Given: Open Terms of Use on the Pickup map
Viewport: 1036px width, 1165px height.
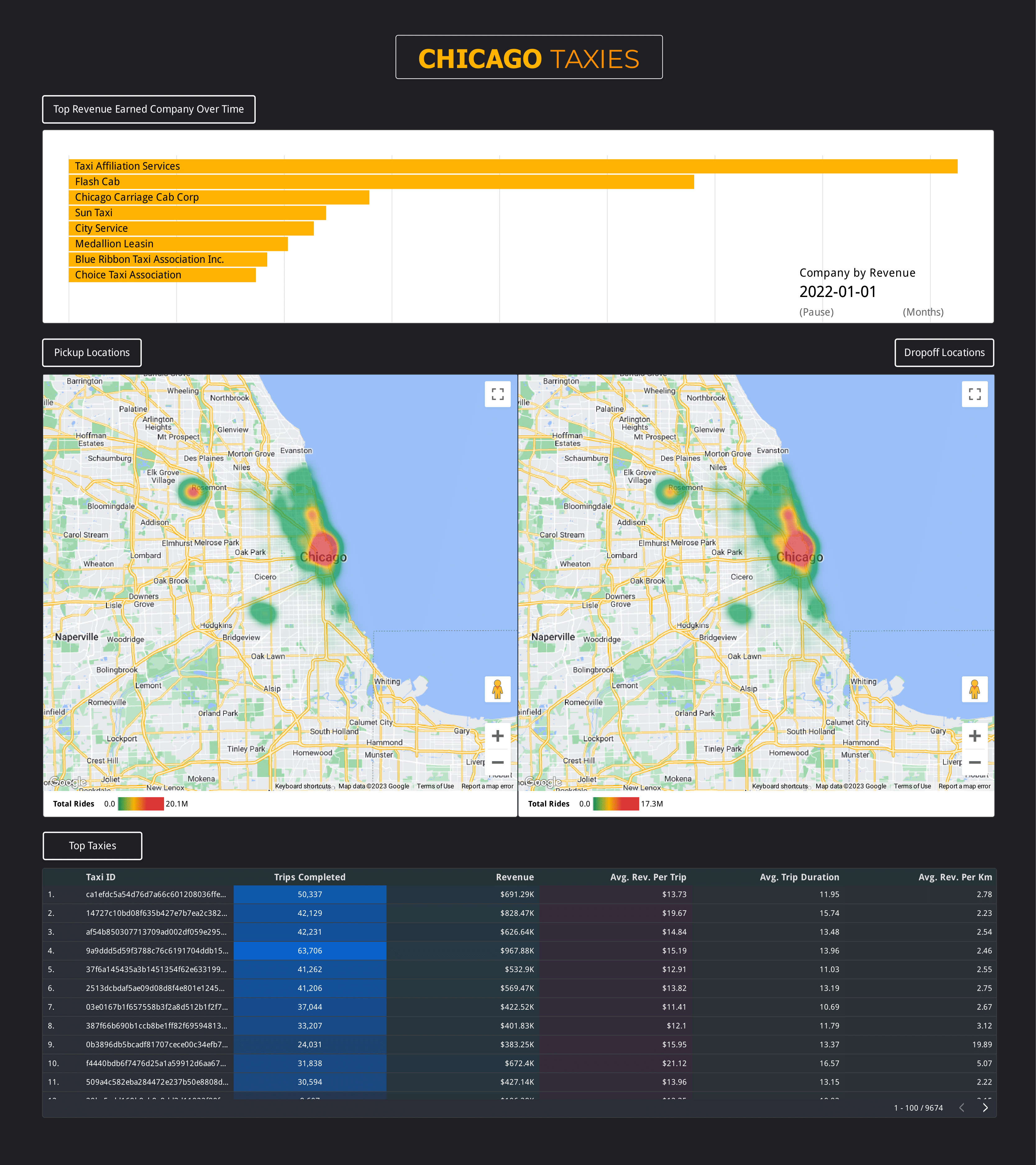Looking at the screenshot, I should [x=435, y=786].
